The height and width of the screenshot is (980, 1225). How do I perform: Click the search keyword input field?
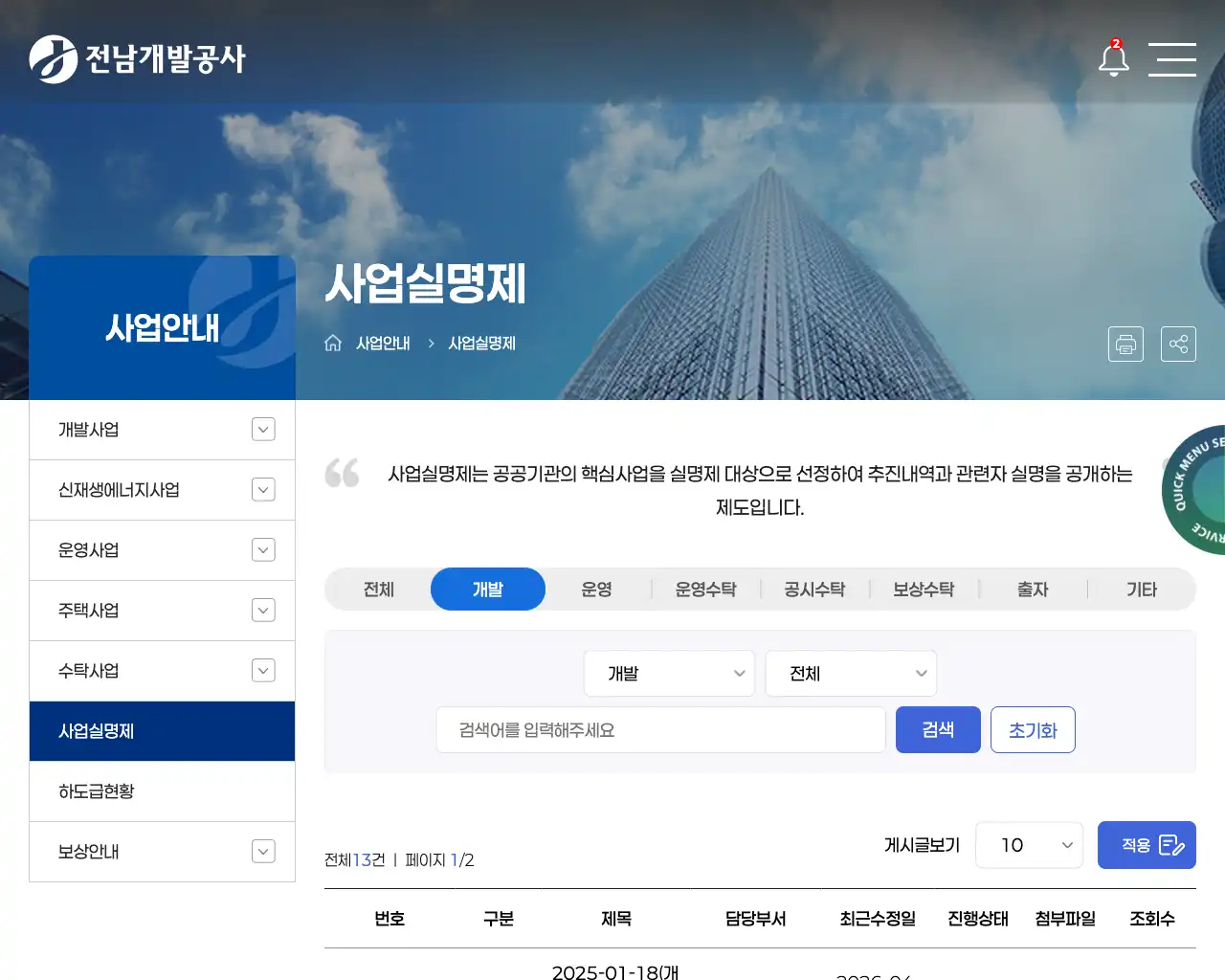660,730
